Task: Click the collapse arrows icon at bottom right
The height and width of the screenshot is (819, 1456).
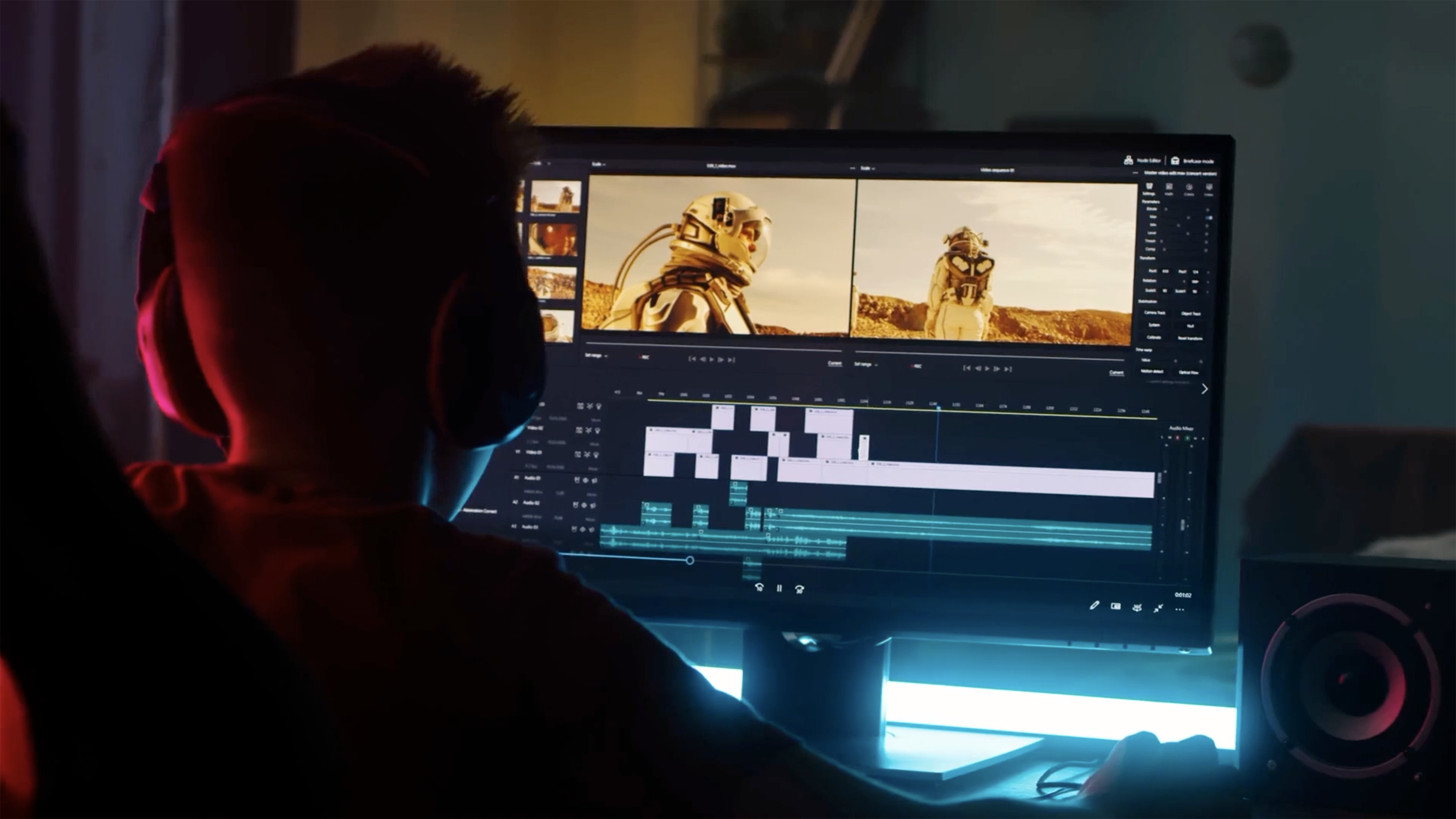Action: [x=1158, y=608]
